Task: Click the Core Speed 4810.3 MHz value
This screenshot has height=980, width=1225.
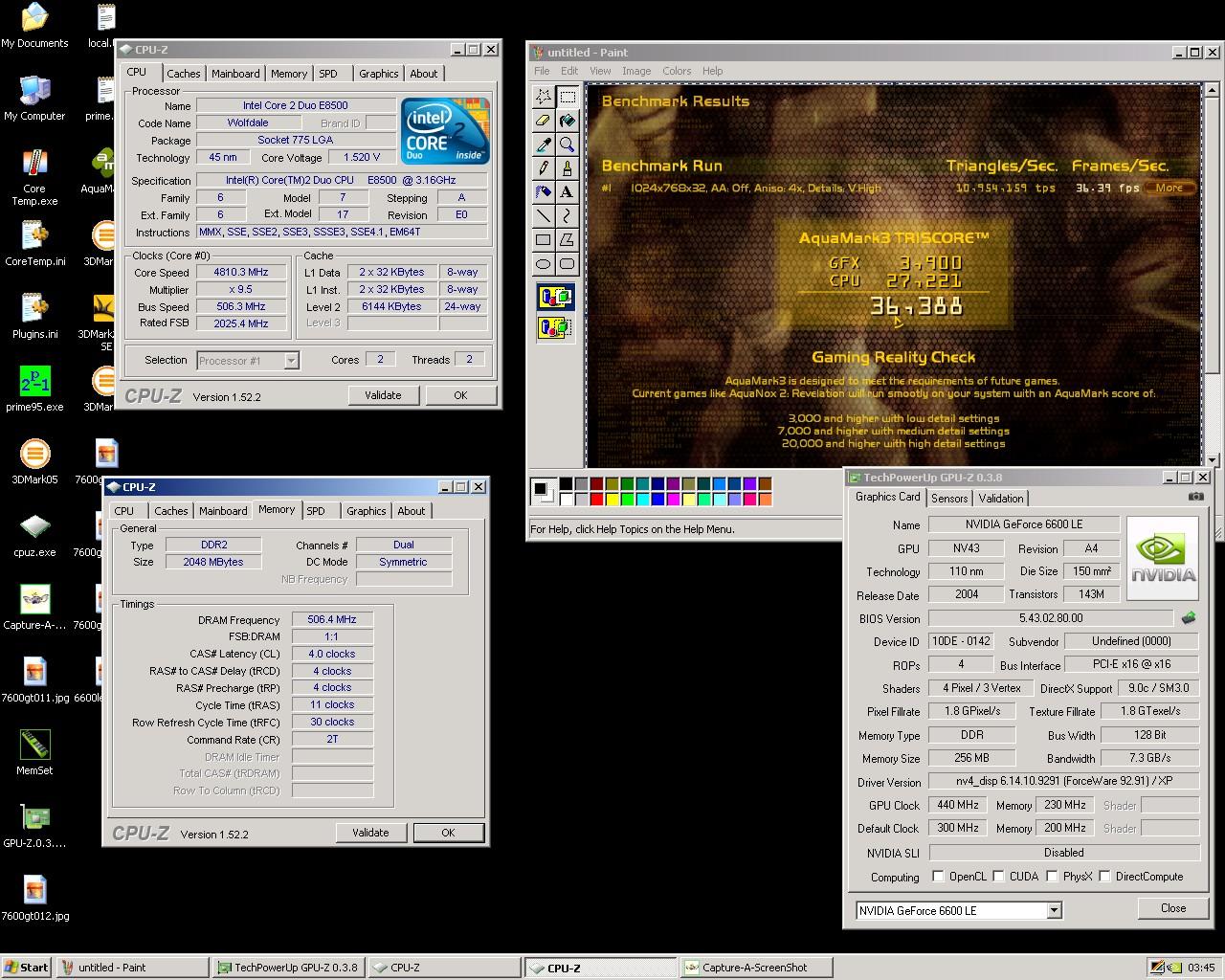Action: point(241,272)
